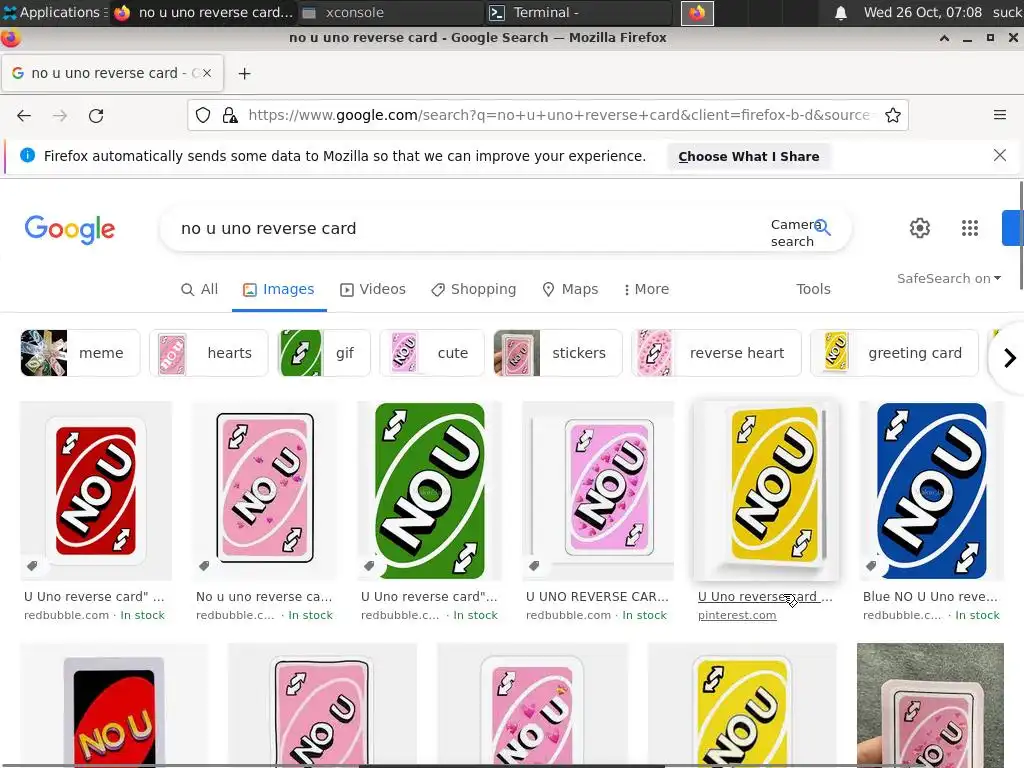Open Google quick settings gear

point(920,228)
